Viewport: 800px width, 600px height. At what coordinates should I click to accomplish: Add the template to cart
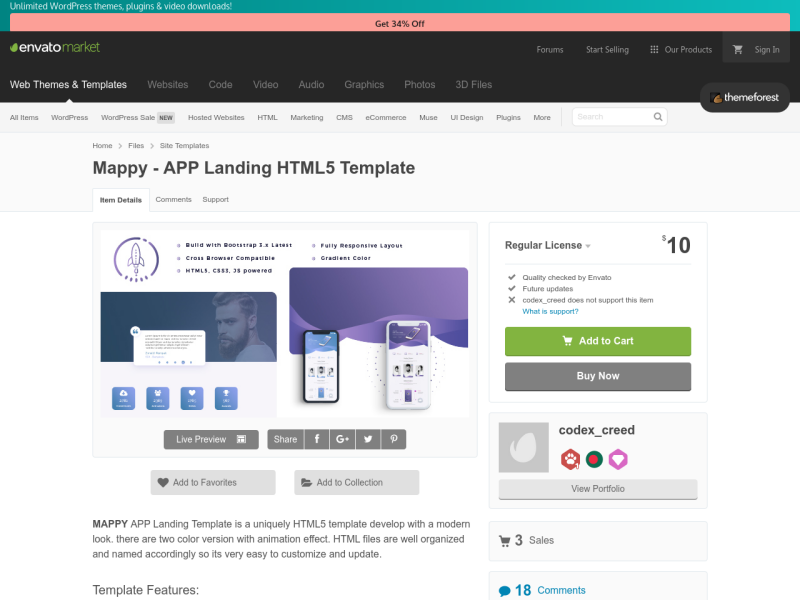coord(597,341)
